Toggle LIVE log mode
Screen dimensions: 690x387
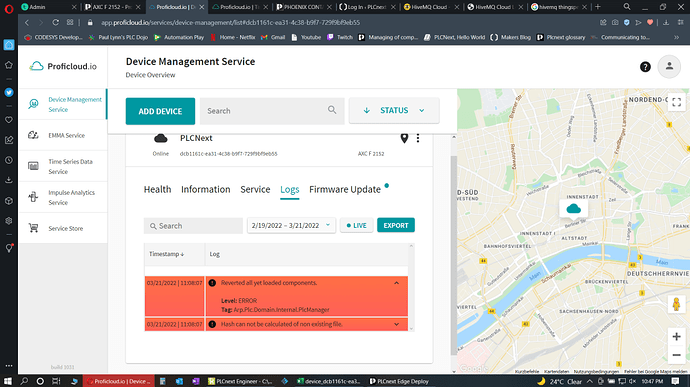coord(356,225)
